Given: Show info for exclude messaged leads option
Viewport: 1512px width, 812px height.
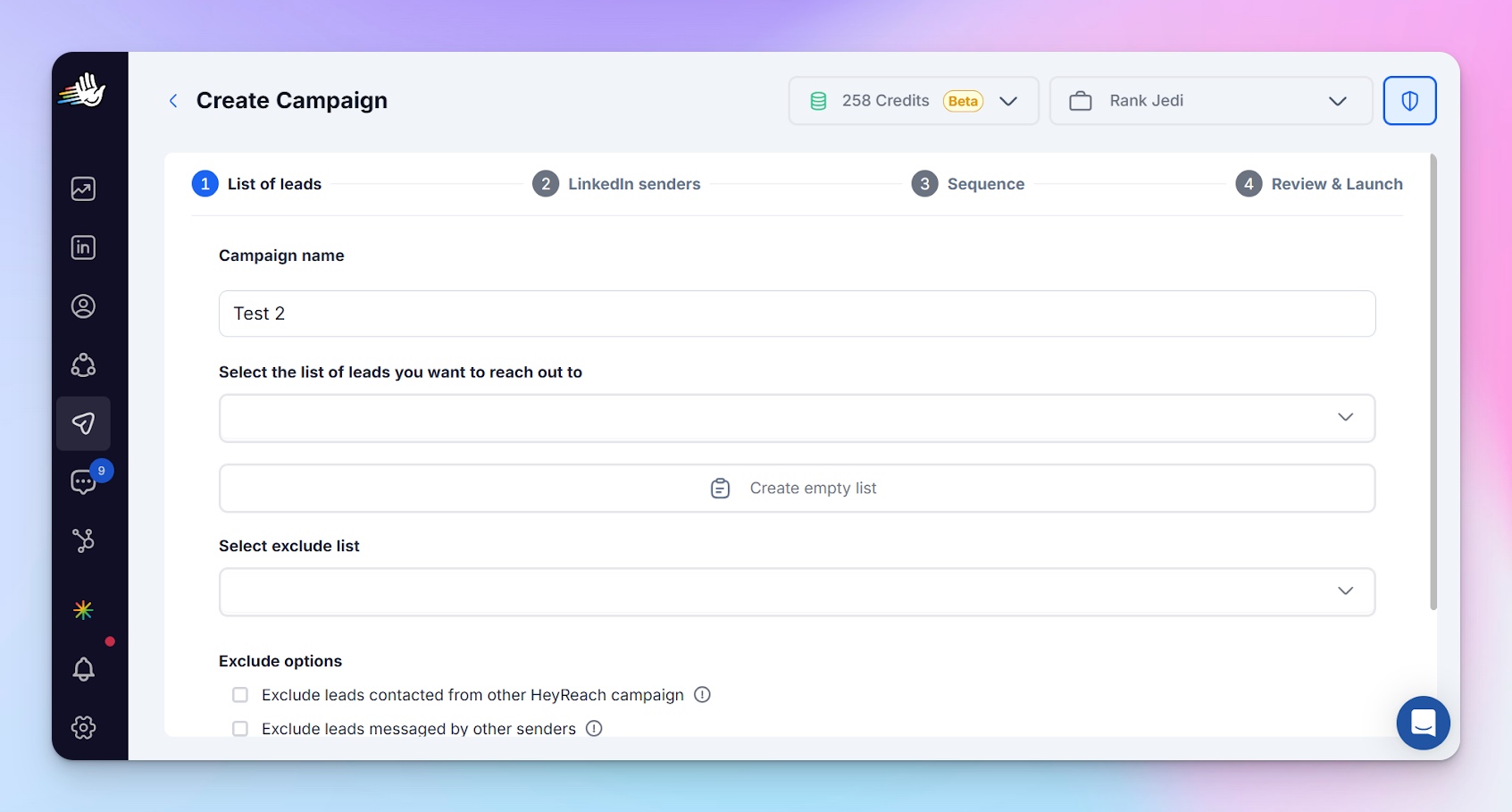Looking at the screenshot, I should pos(594,729).
